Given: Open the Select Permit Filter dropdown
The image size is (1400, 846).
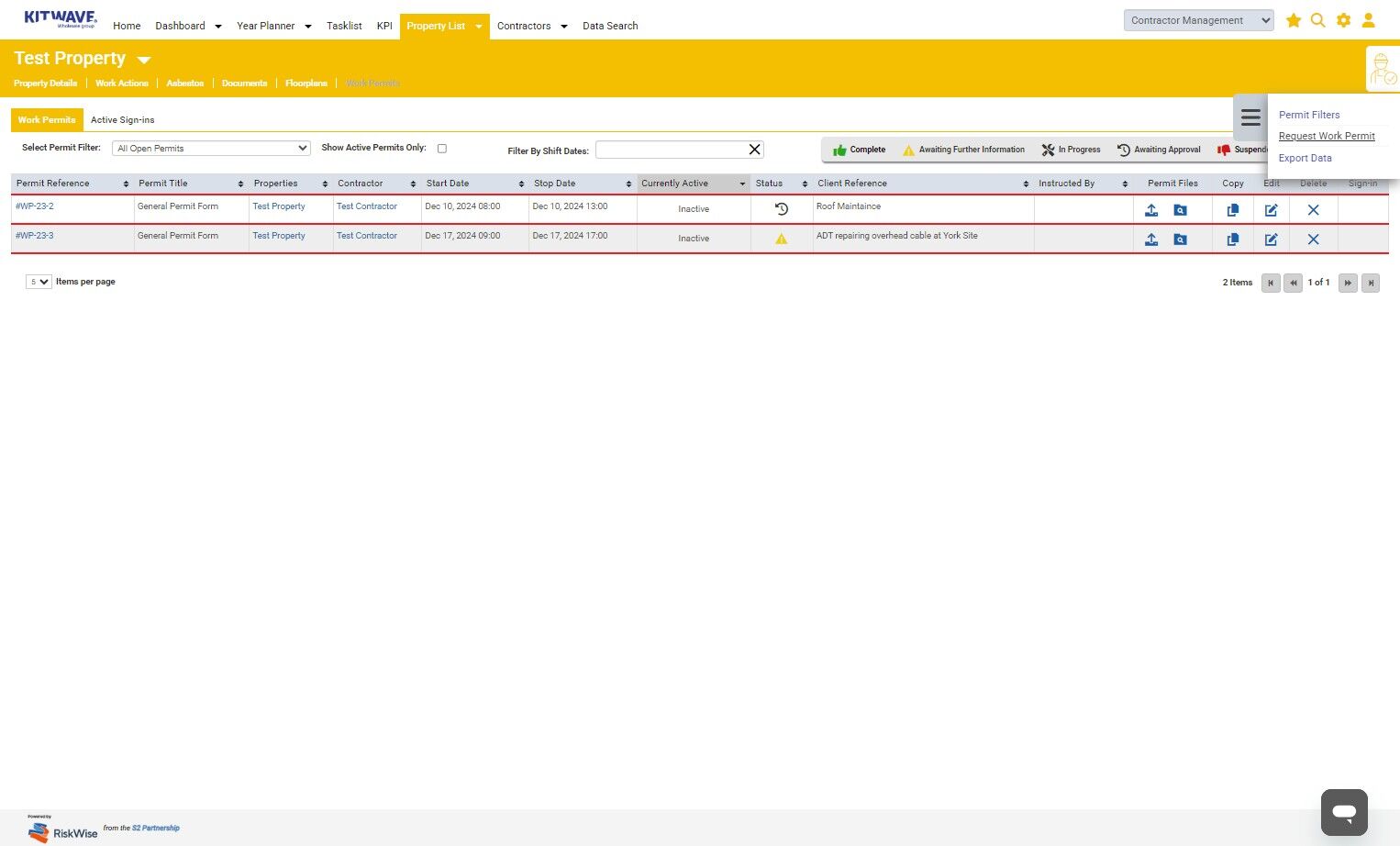Looking at the screenshot, I should (211, 149).
